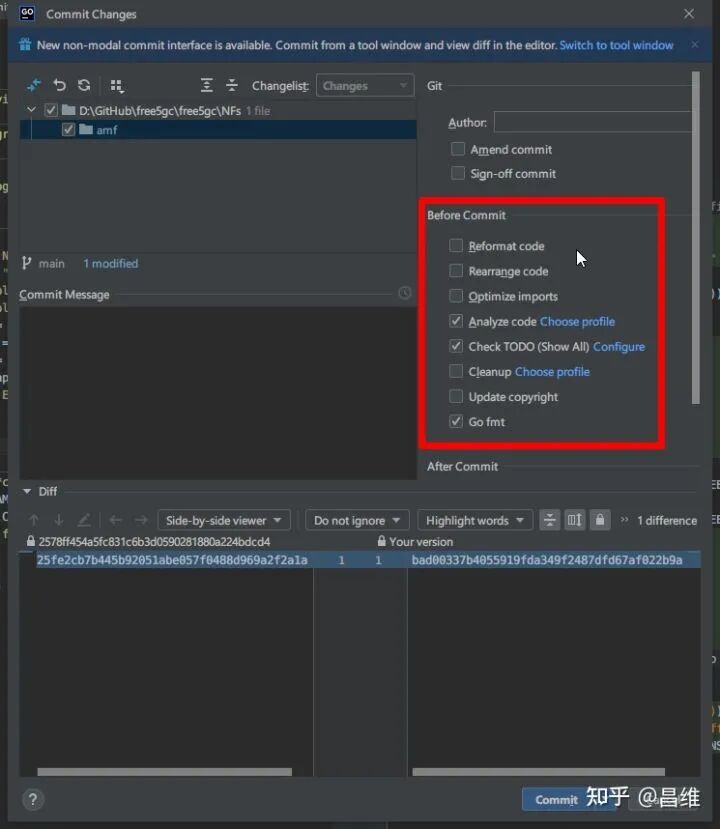This screenshot has height=829, width=720.
Task: Click the jump to source pencil icon
Action: coord(84,520)
